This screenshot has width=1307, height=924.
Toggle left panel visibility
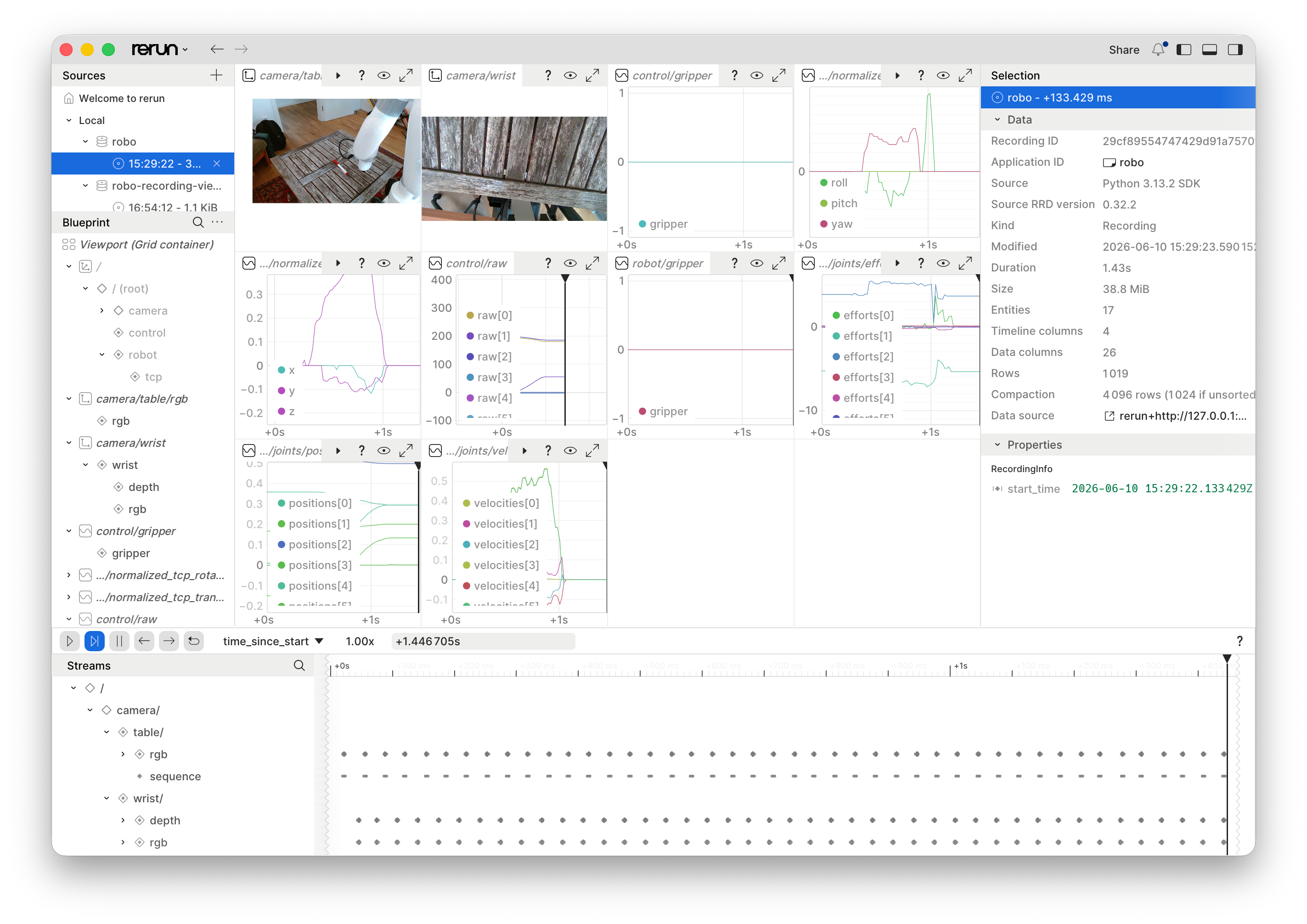[1183, 50]
